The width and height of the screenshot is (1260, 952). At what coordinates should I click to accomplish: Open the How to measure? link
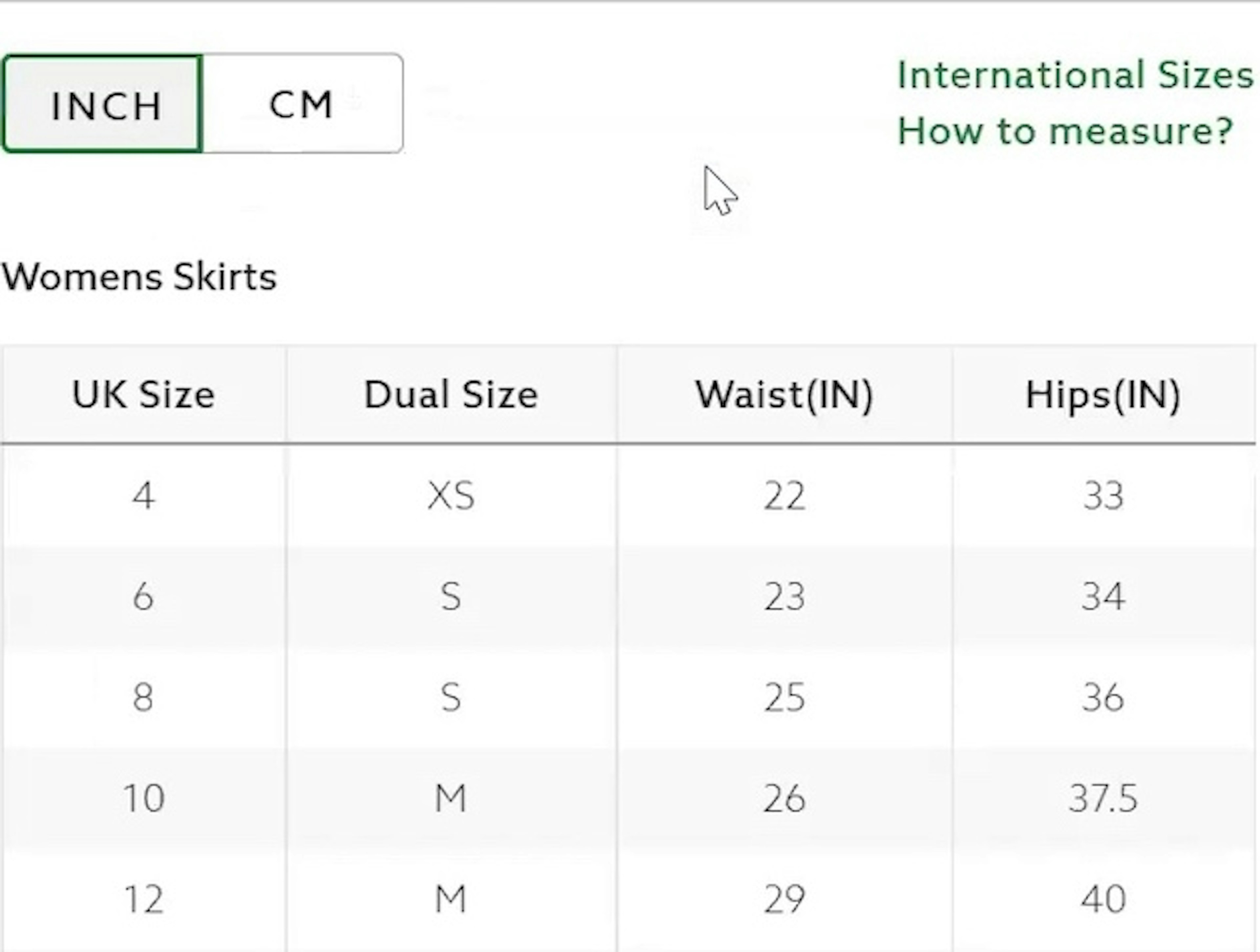pos(1065,131)
